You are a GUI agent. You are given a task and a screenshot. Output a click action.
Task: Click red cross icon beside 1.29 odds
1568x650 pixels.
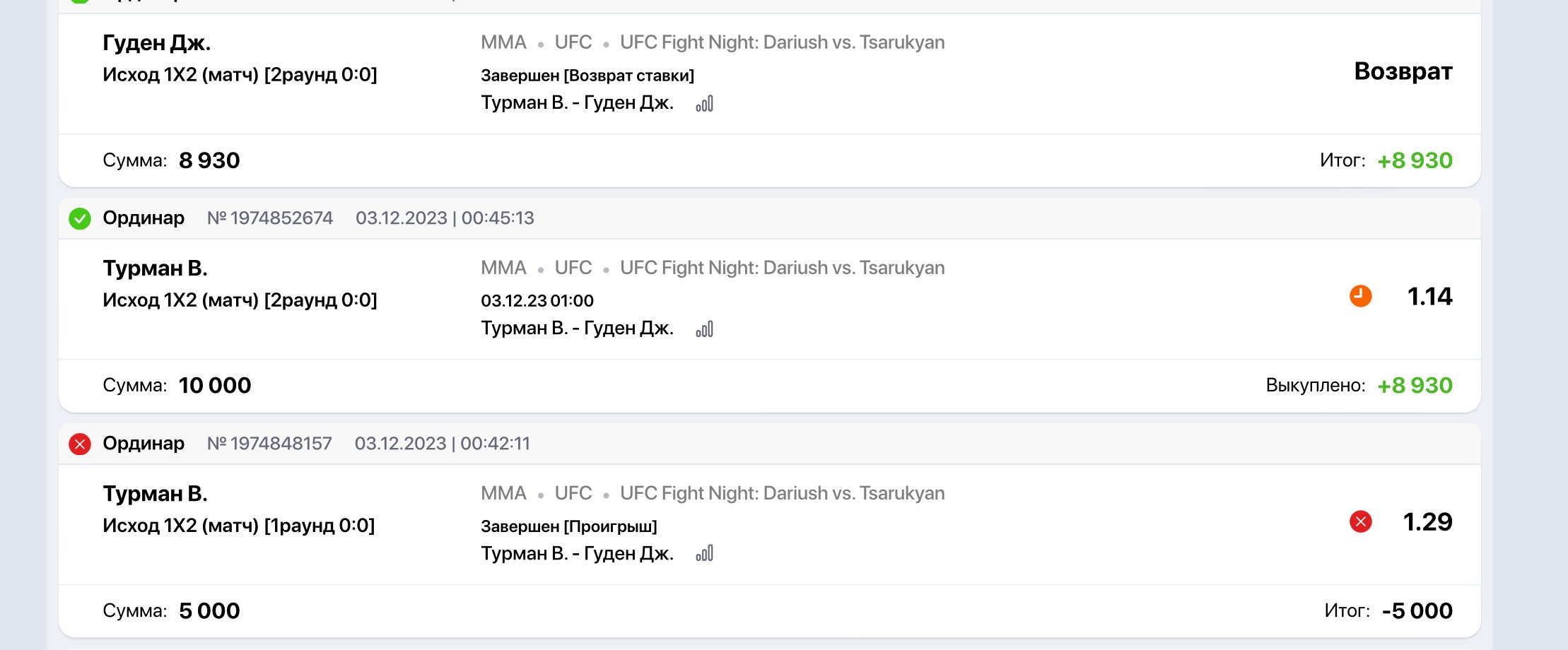click(1360, 521)
